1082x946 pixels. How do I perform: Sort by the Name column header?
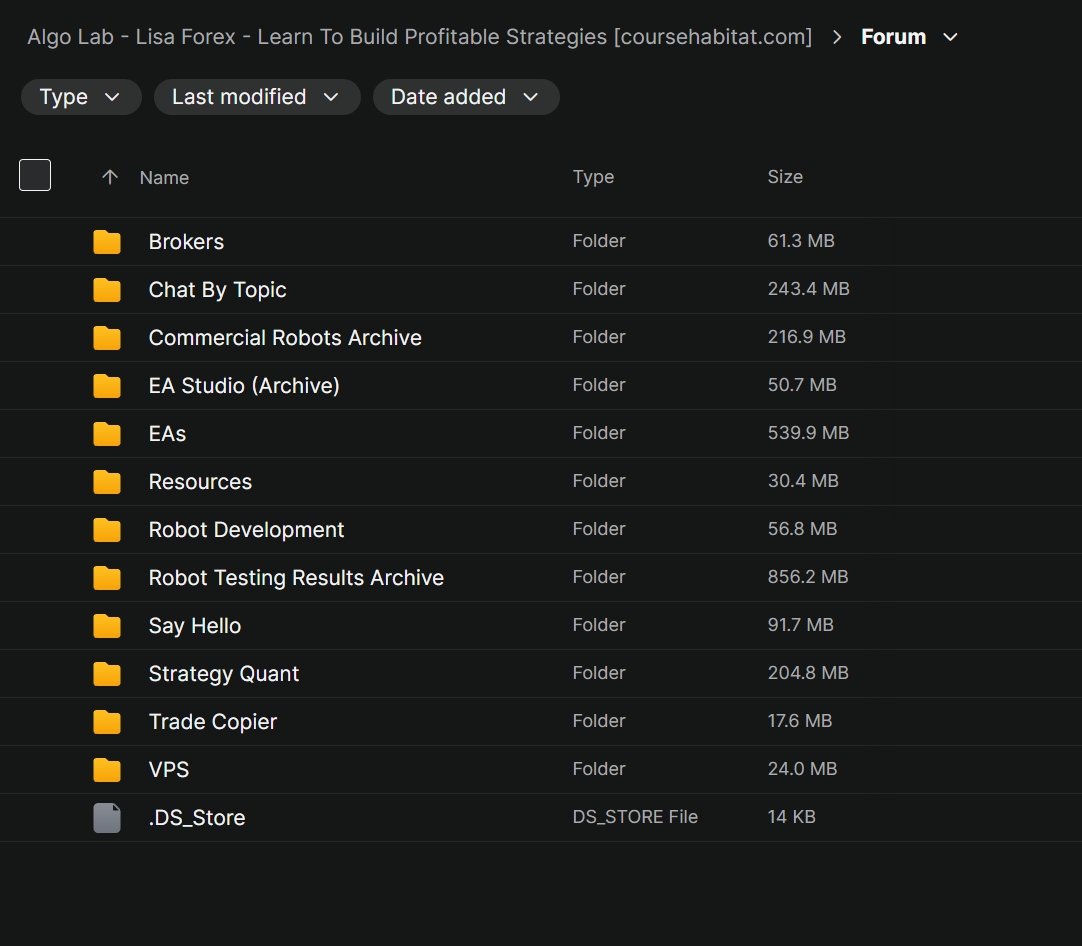tap(164, 177)
